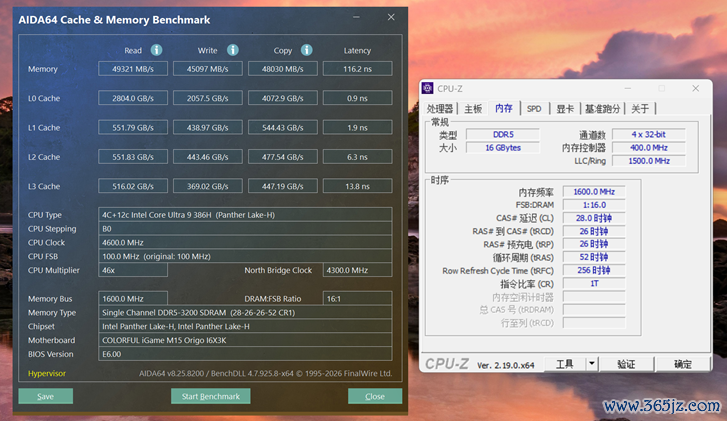Click the 内存频率 value 1600.0 MHz in CPU-Z
Screen dimensions: 727x421
594,191
